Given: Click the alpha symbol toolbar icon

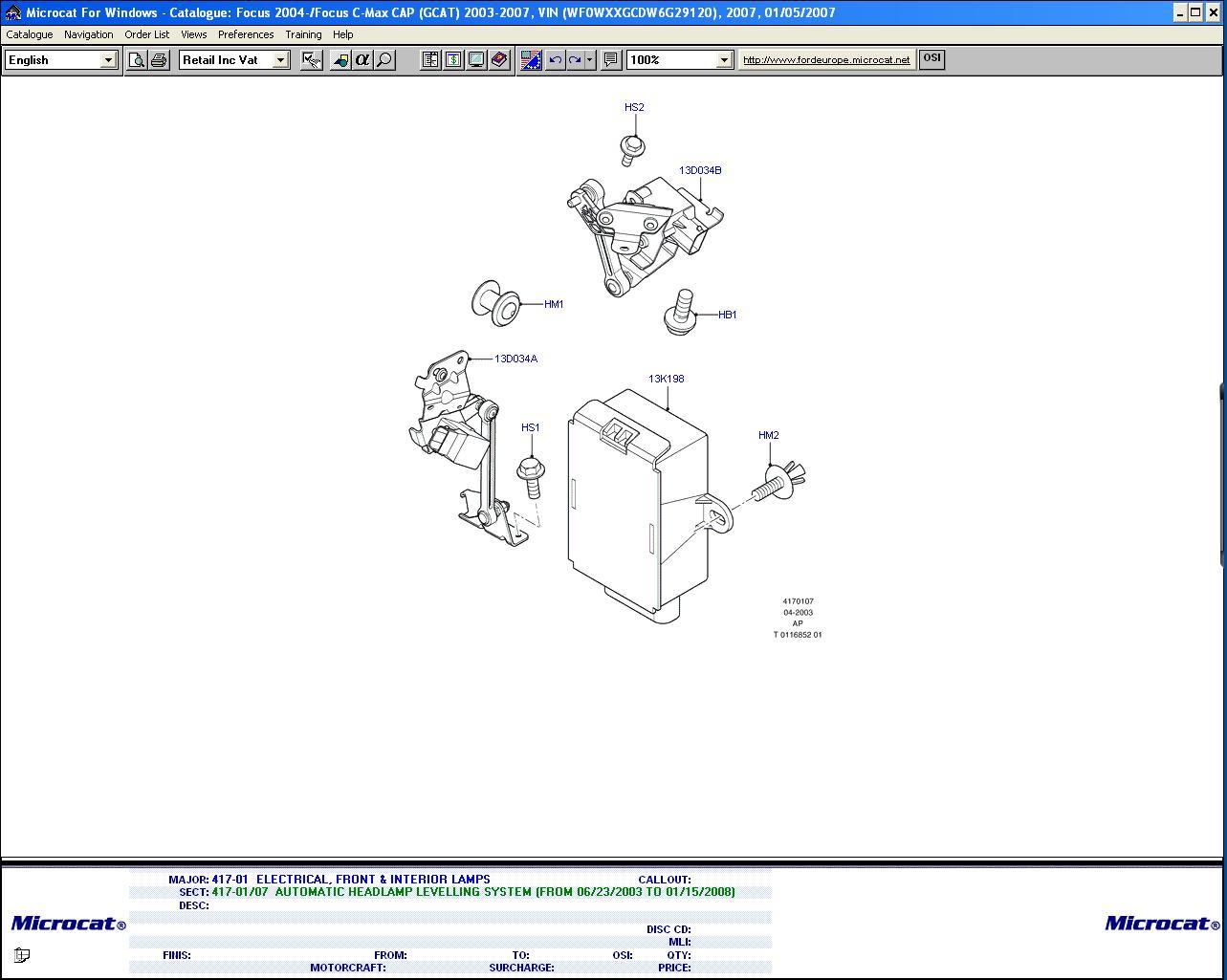Looking at the screenshot, I should 362,60.
